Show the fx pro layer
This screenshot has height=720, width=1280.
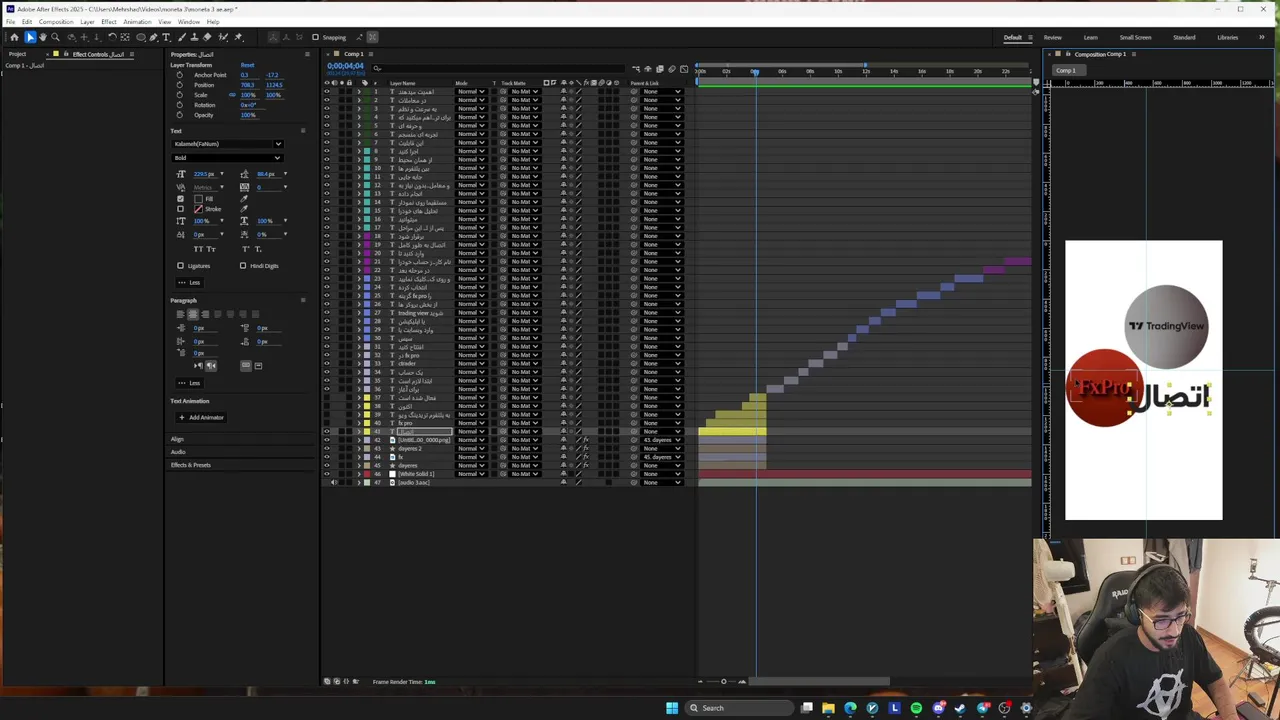[326, 423]
